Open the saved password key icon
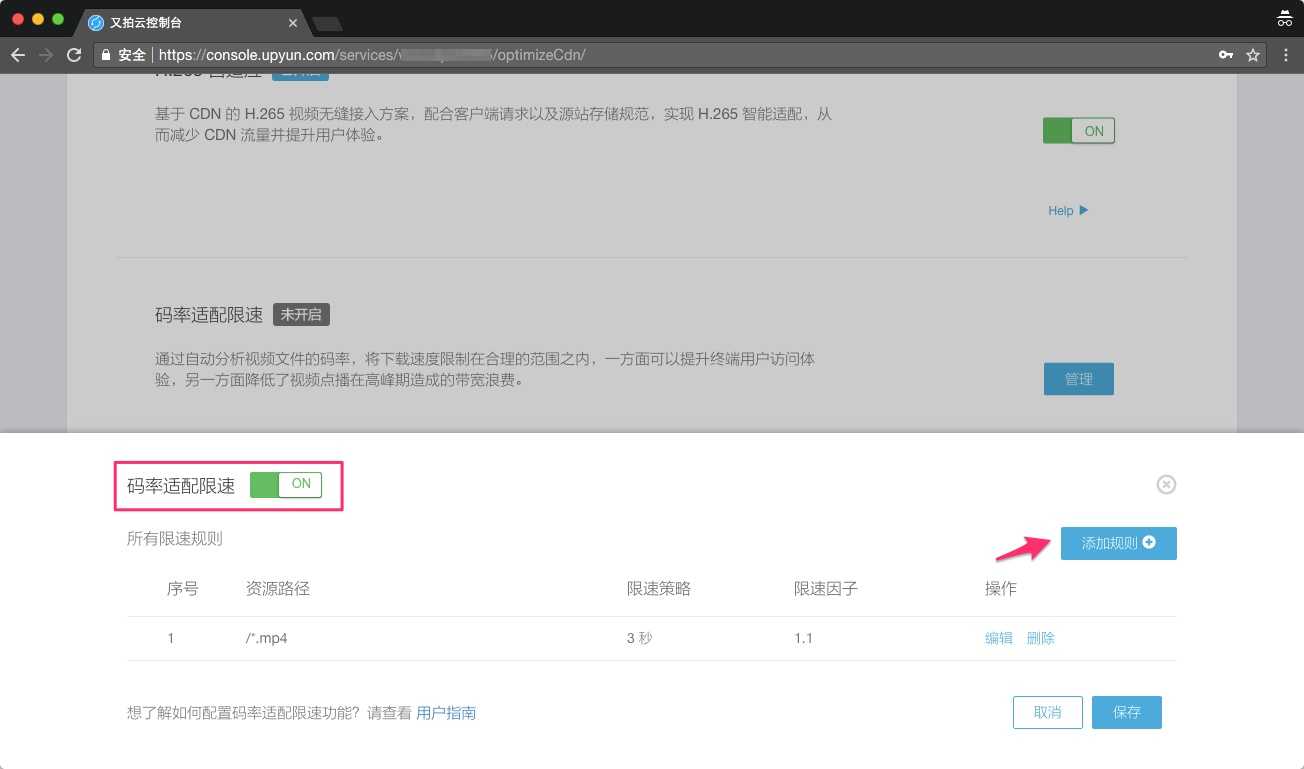Viewport: 1304px width, 769px height. pos(1226,55)
